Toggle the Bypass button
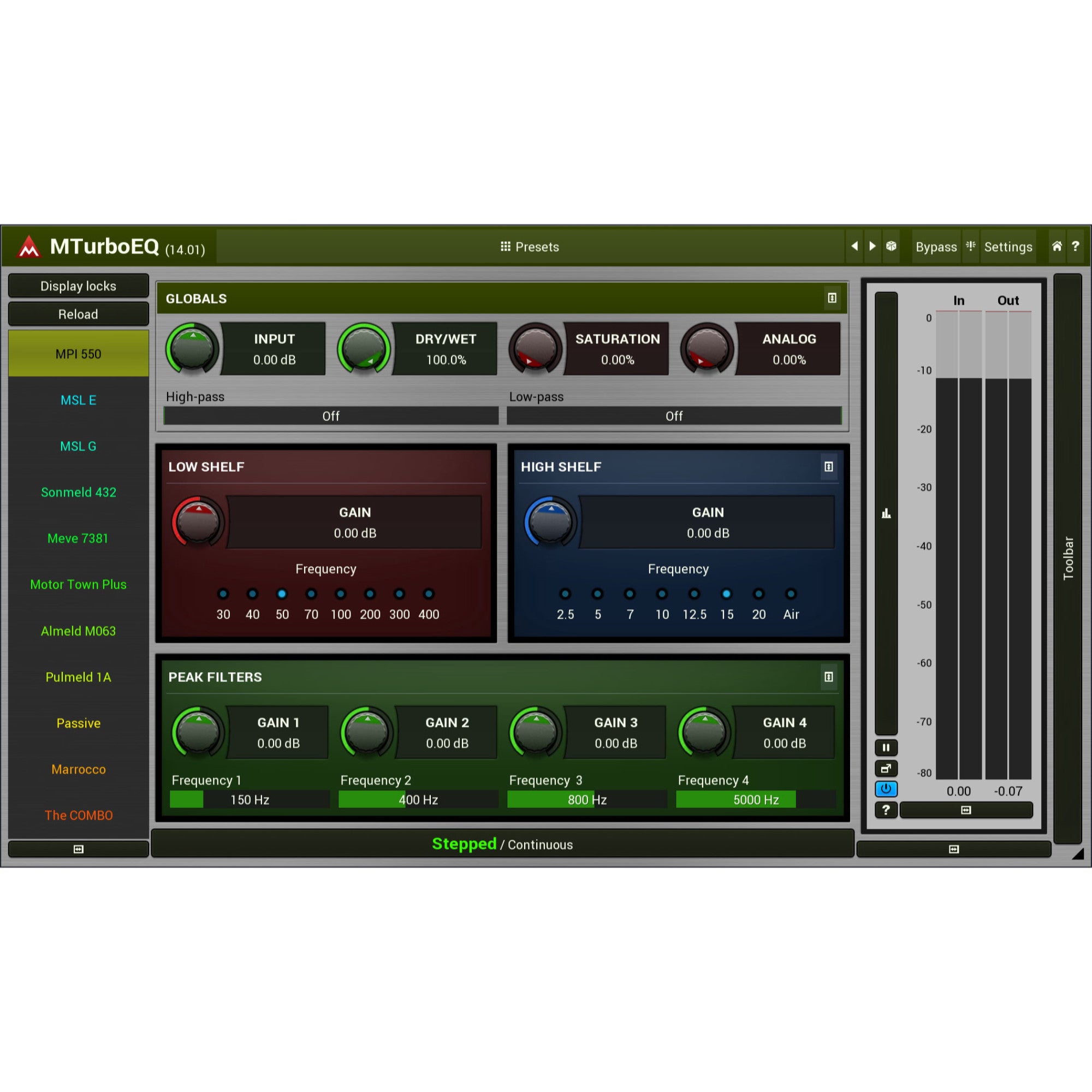Screen dimensions: 1092x1092 point(936,246)
